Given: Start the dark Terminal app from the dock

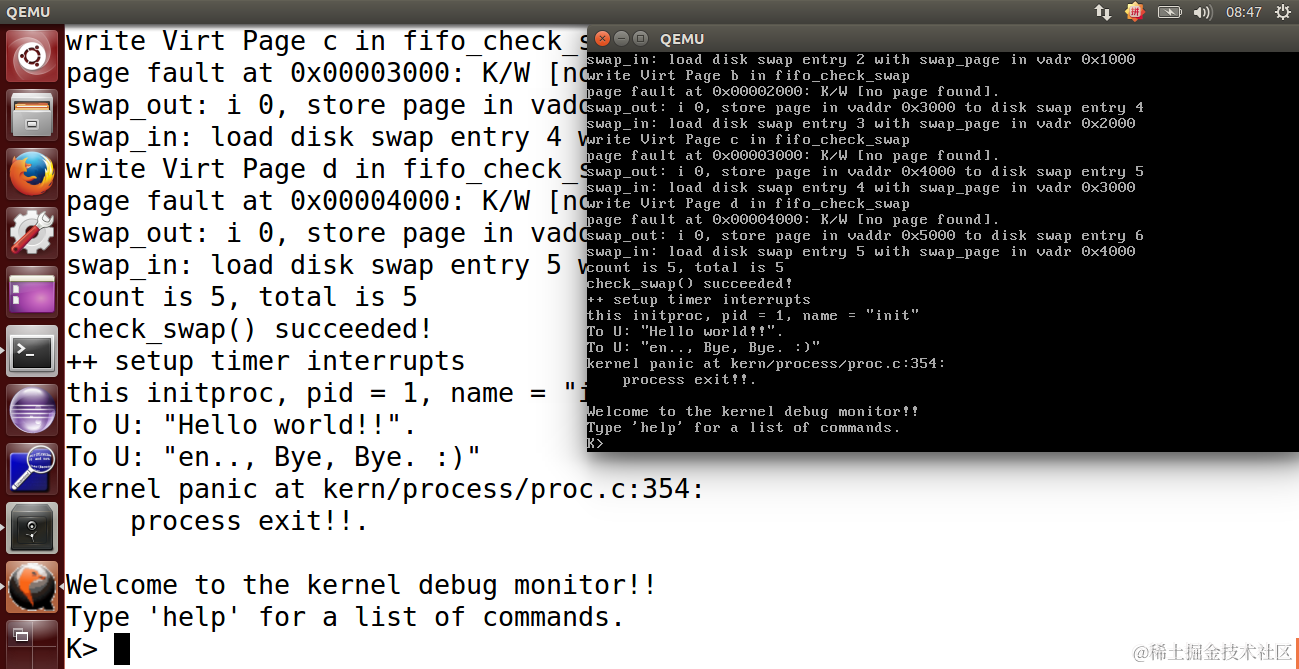Looking at the screenshot, I should 25,352.
